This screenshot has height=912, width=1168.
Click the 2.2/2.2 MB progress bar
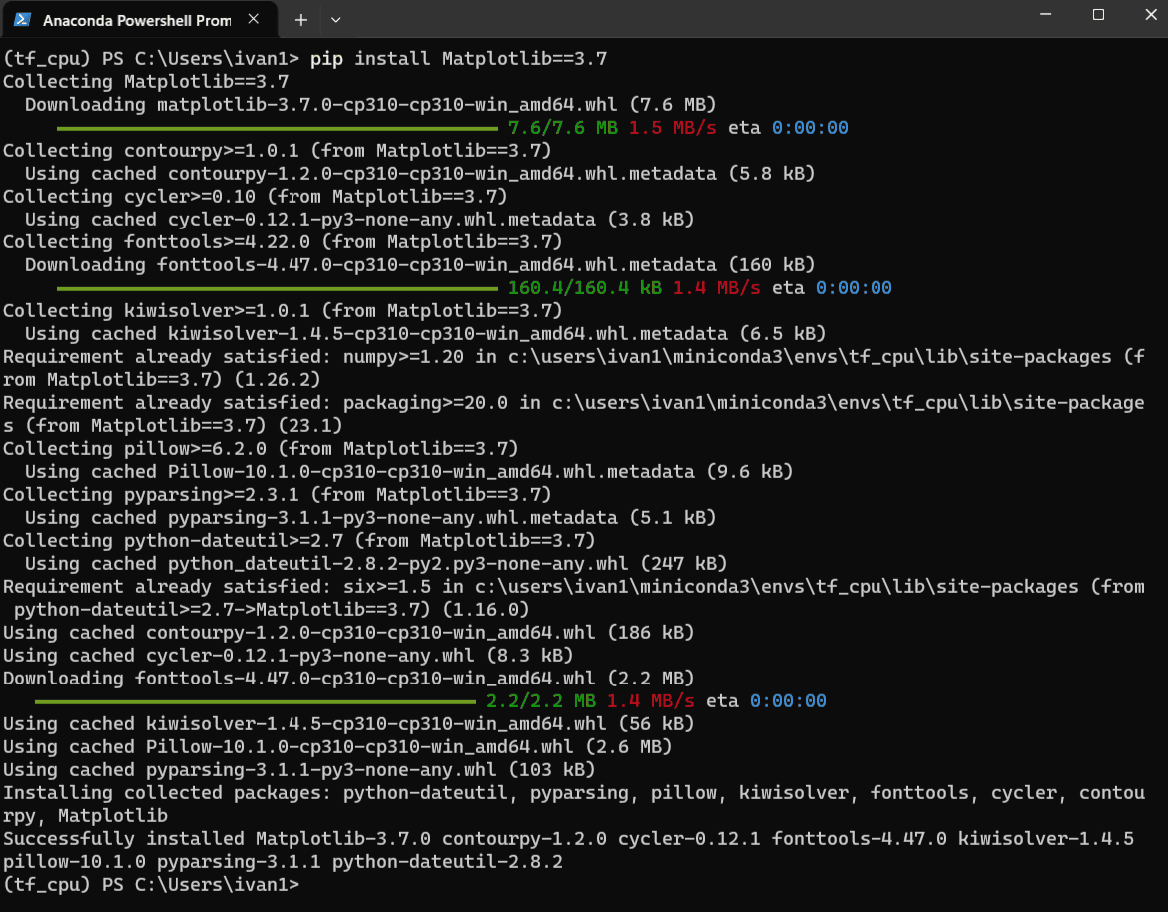[256, 702]
